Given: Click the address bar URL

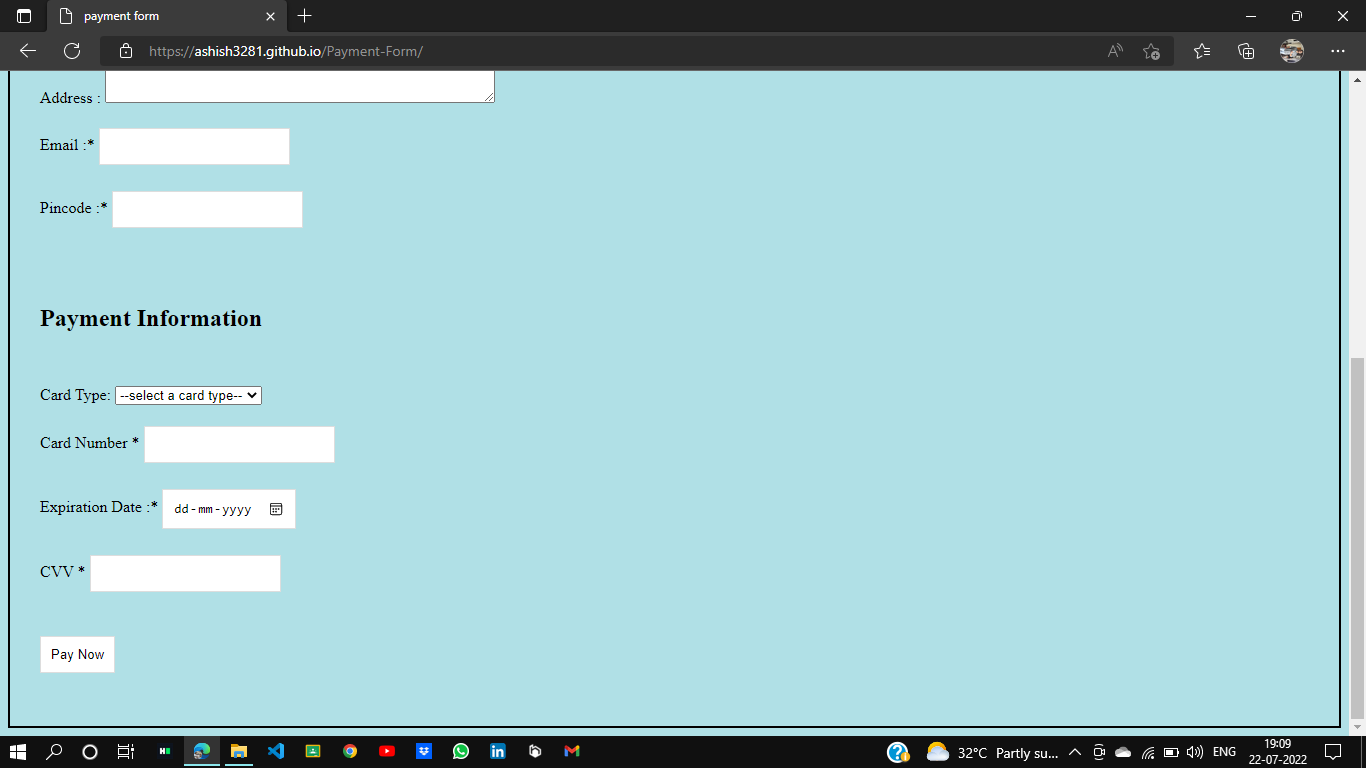Looking at the screenshot, I should 286,51.
